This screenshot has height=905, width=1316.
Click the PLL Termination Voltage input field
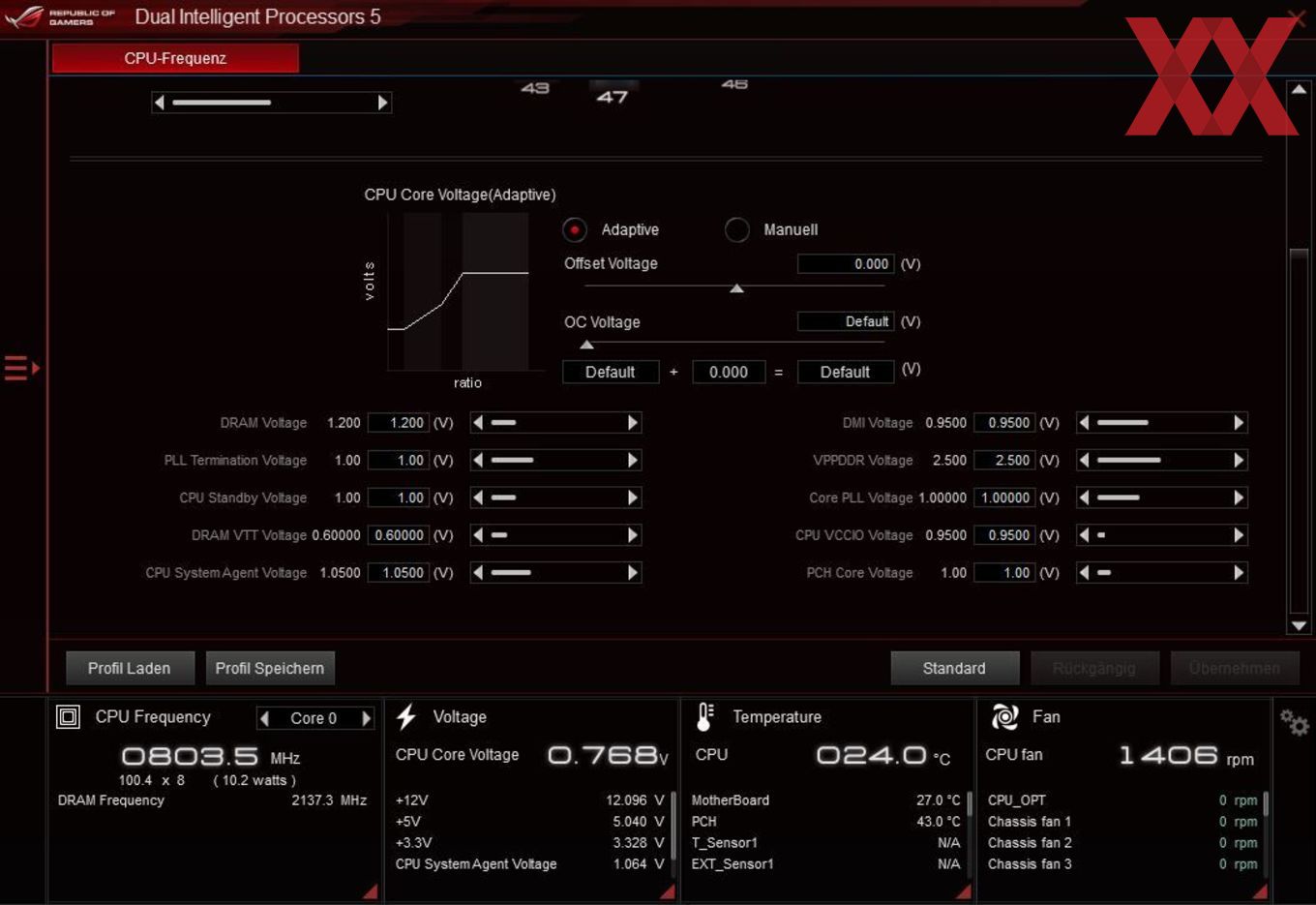coord(399,461)
